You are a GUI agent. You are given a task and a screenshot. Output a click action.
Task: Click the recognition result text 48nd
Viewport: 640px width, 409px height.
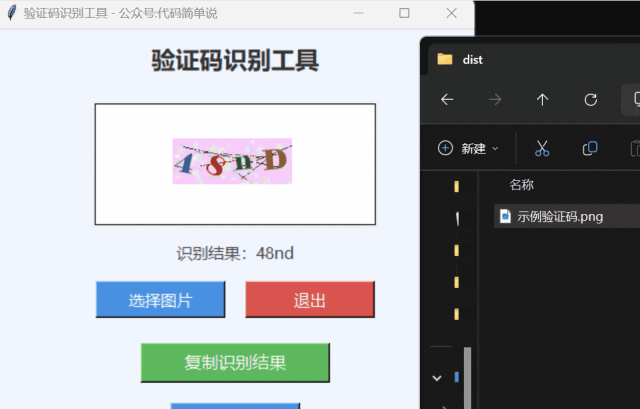click(x=275, y=253)
